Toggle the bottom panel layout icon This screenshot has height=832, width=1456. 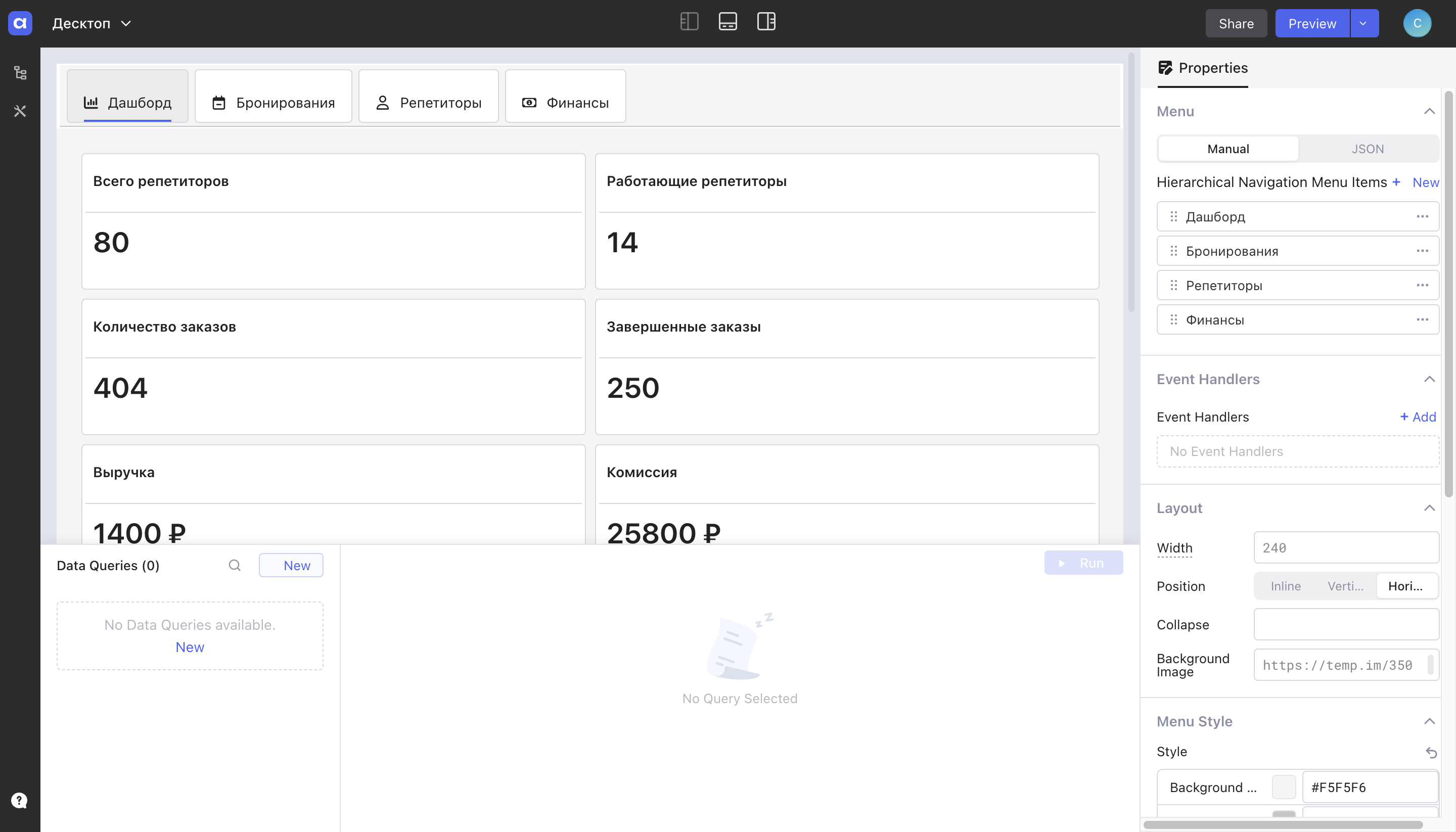pyautogui.click(x=727, y=22)
